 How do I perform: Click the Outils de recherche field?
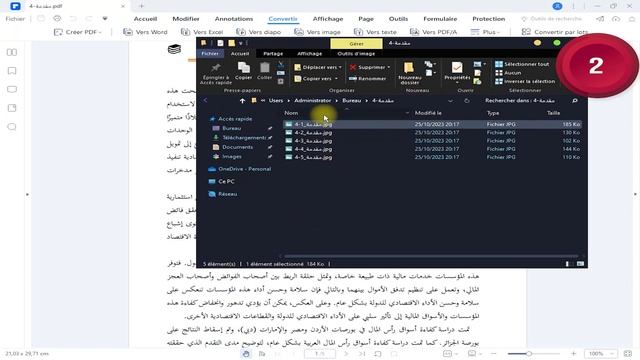click(552, 19)
